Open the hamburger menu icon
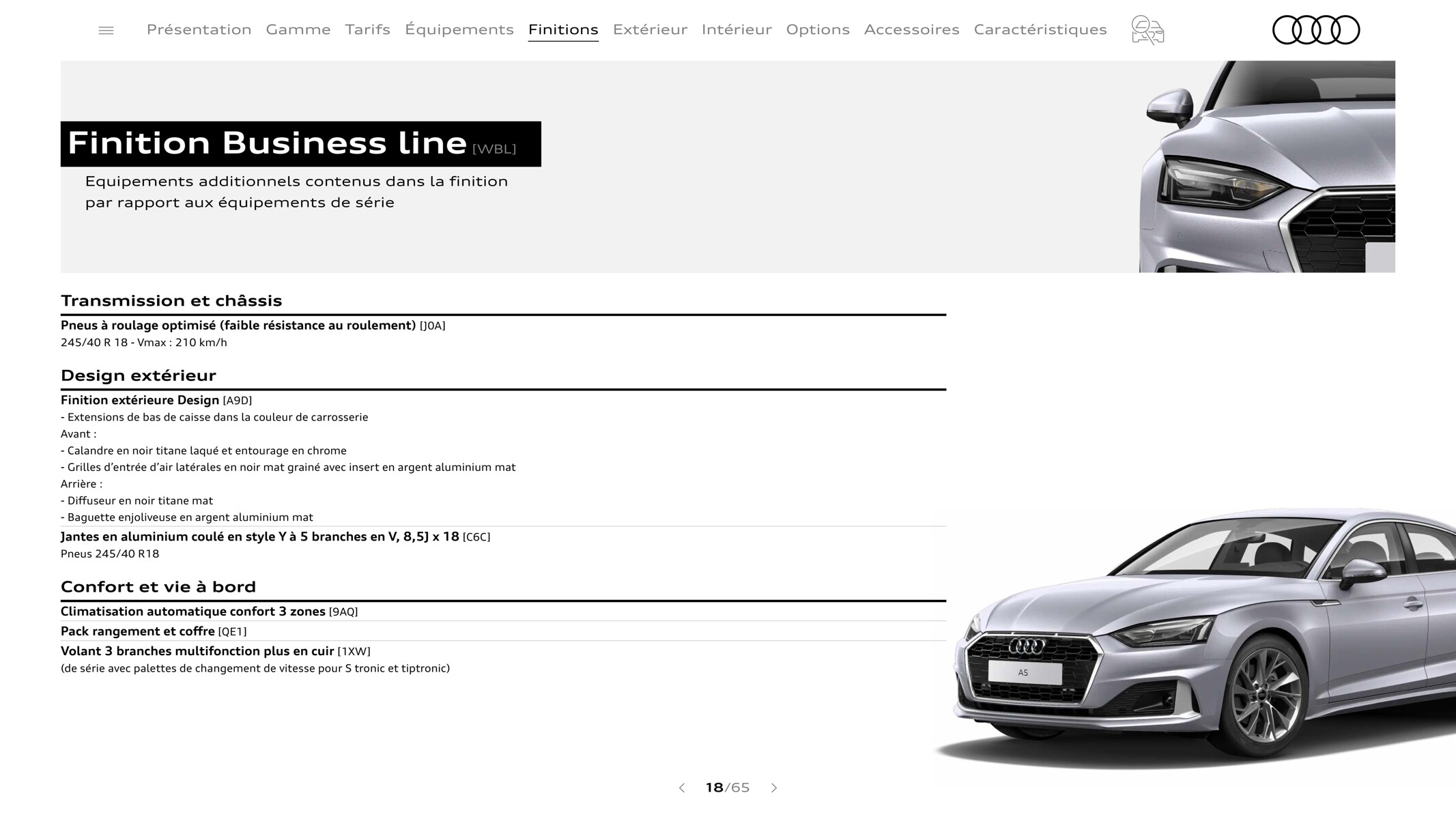Viewport: 1456px width, 819px height. (106, 30)
